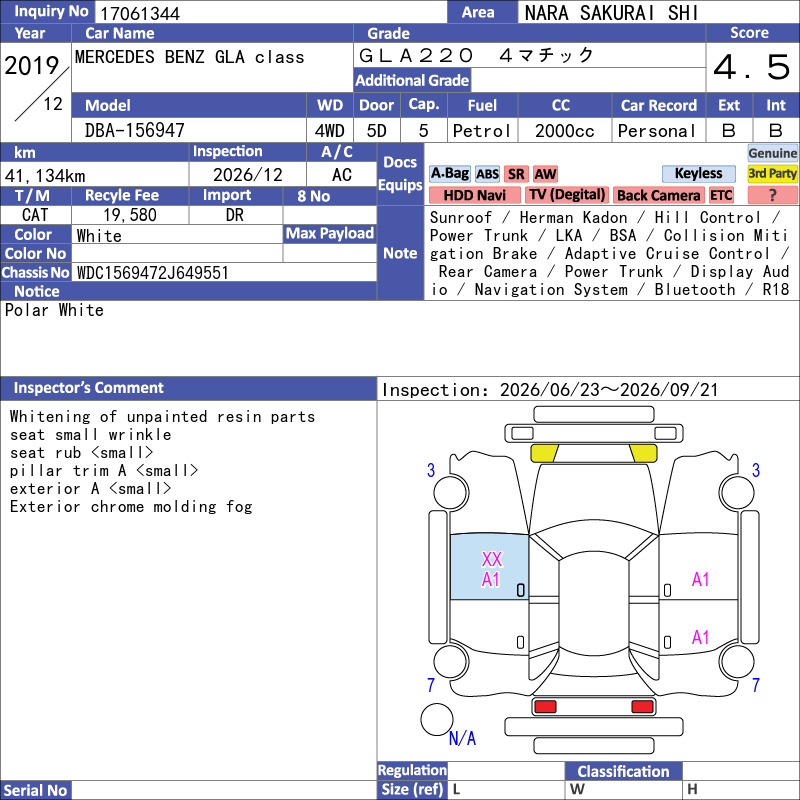
Task: Click the 3rd Party yellow badge
Action: 772,173
